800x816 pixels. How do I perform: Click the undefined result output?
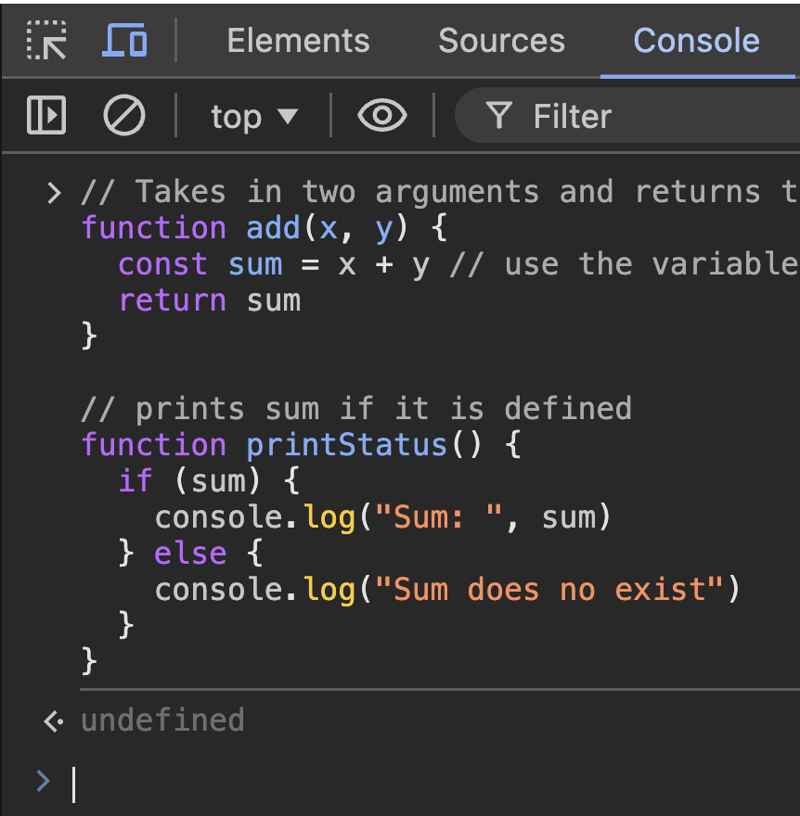pos(162,720)
